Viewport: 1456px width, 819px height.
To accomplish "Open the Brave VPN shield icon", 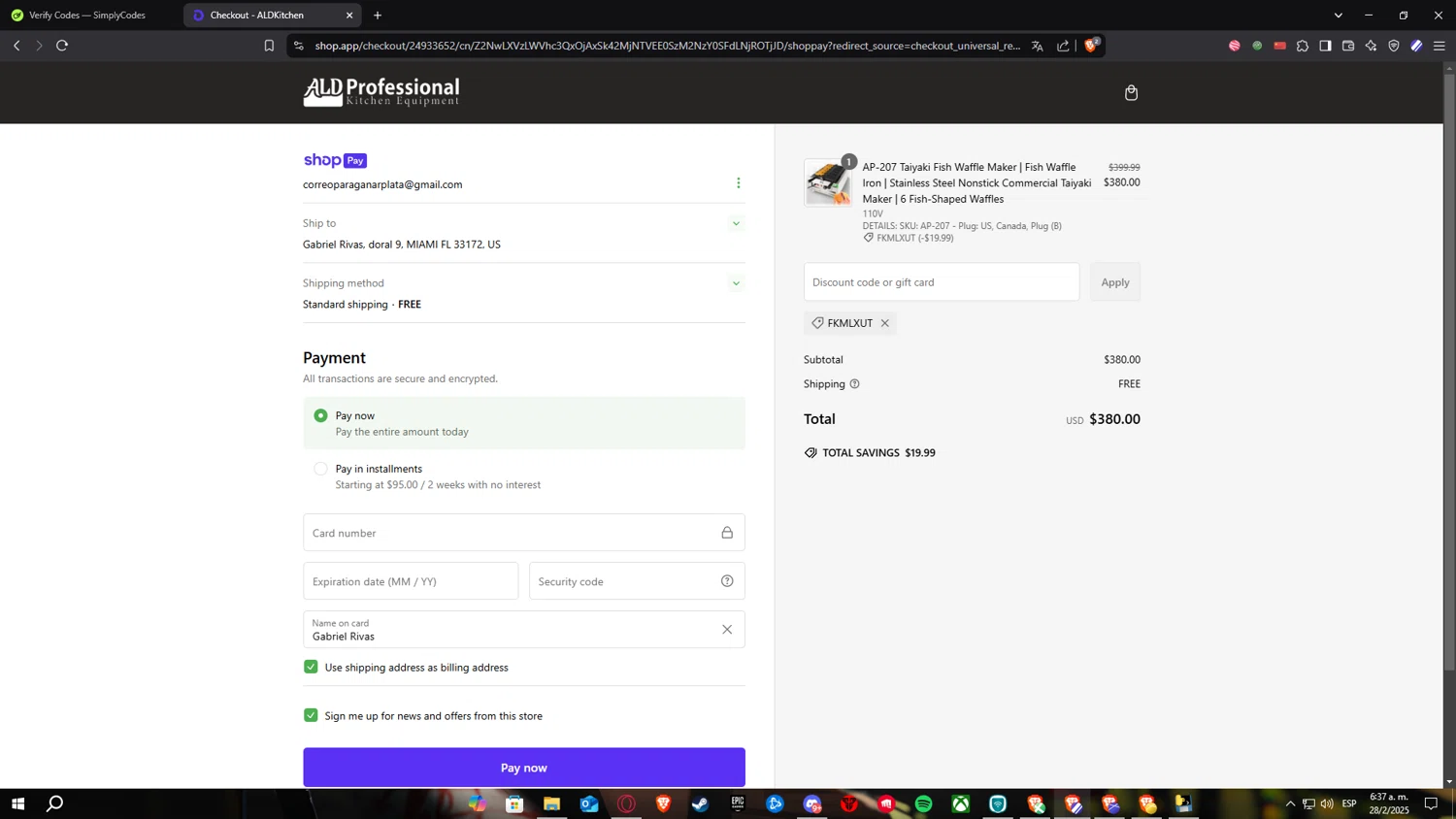I will [x=1394, y=46].
